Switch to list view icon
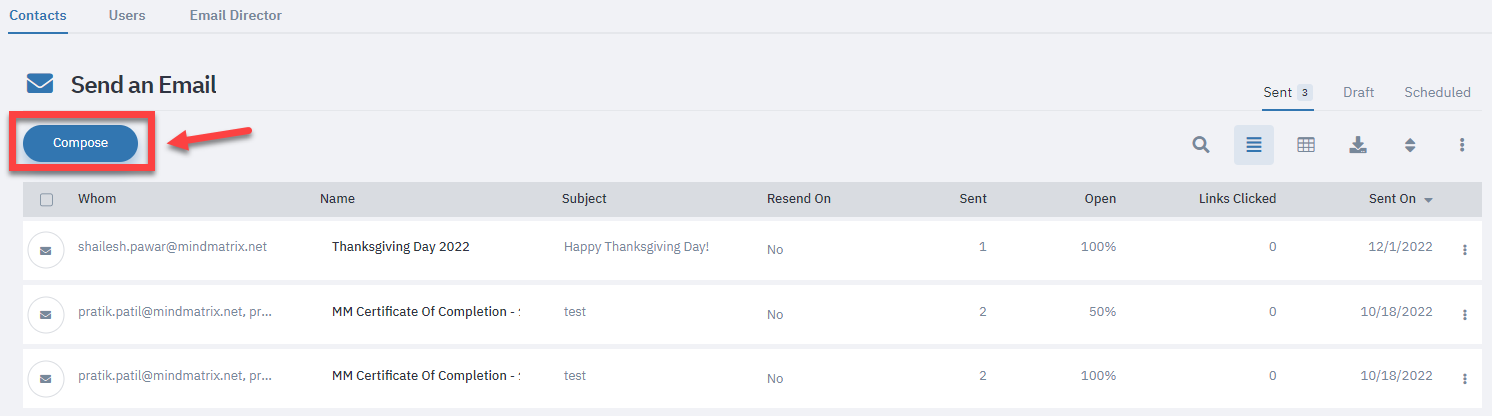Screen dimensions: 1492x416 tap(1254, 145)
